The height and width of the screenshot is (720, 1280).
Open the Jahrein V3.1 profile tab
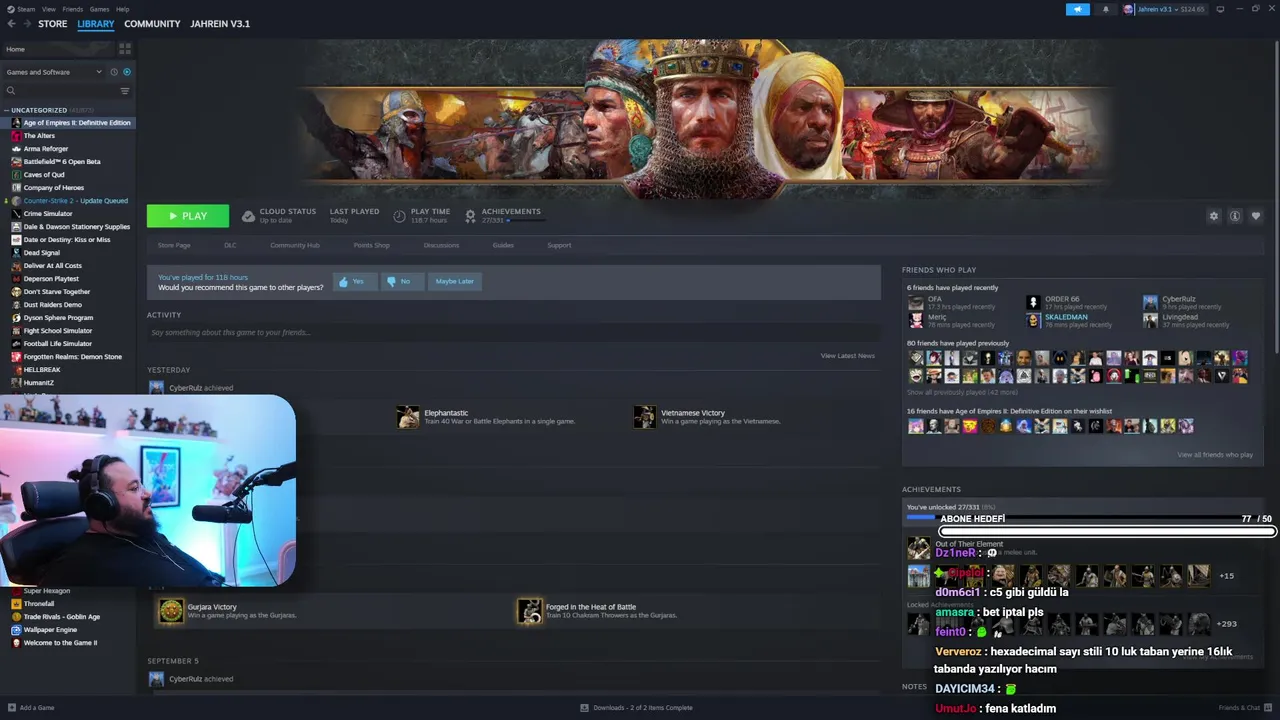220,24
